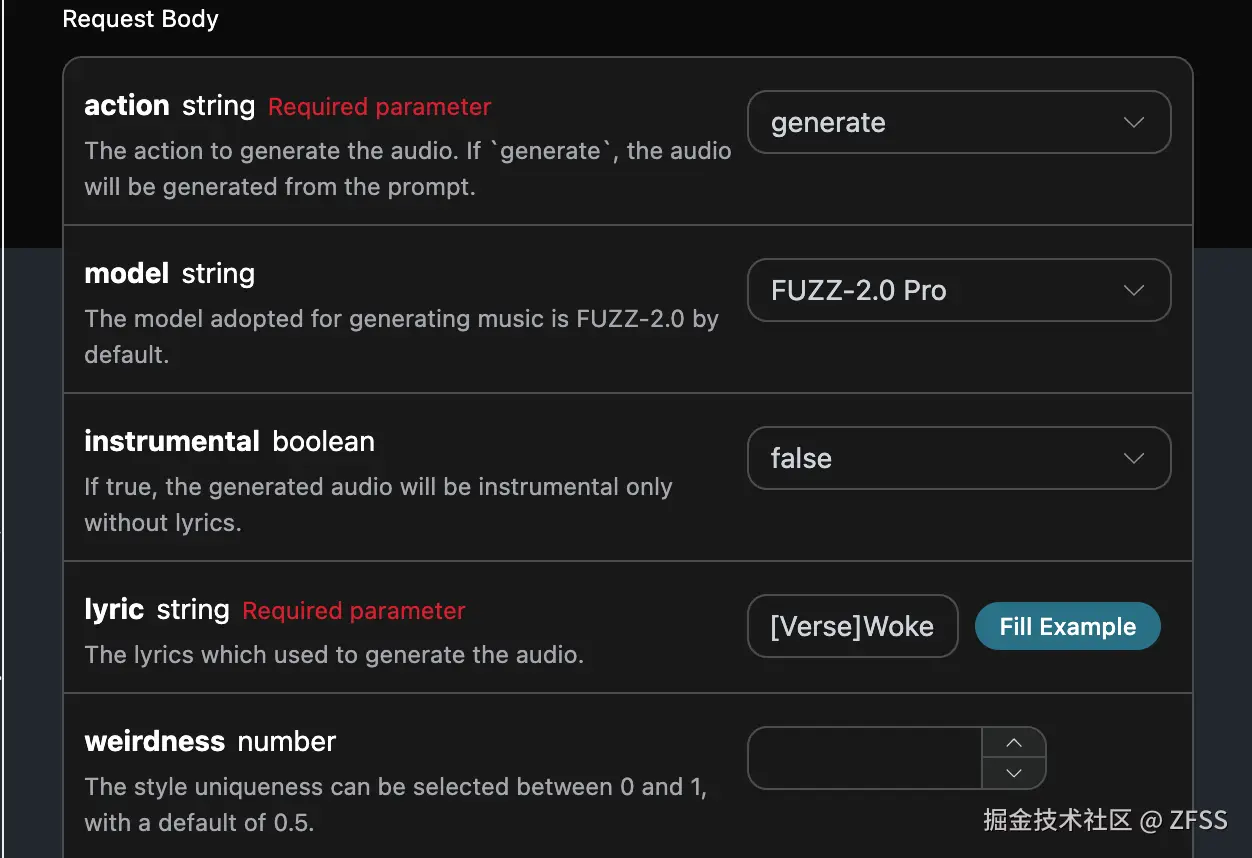Click the red "Required parameter" label beside lyric
Viewport: 1252px width, 858px height.
pyautogui.click(x=354, y=611)
